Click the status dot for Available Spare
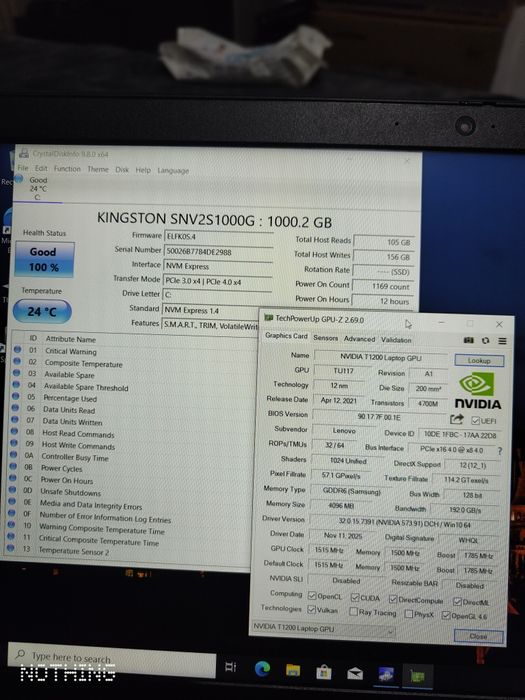Viewport: 525px width, 700px height. (17, 372)
